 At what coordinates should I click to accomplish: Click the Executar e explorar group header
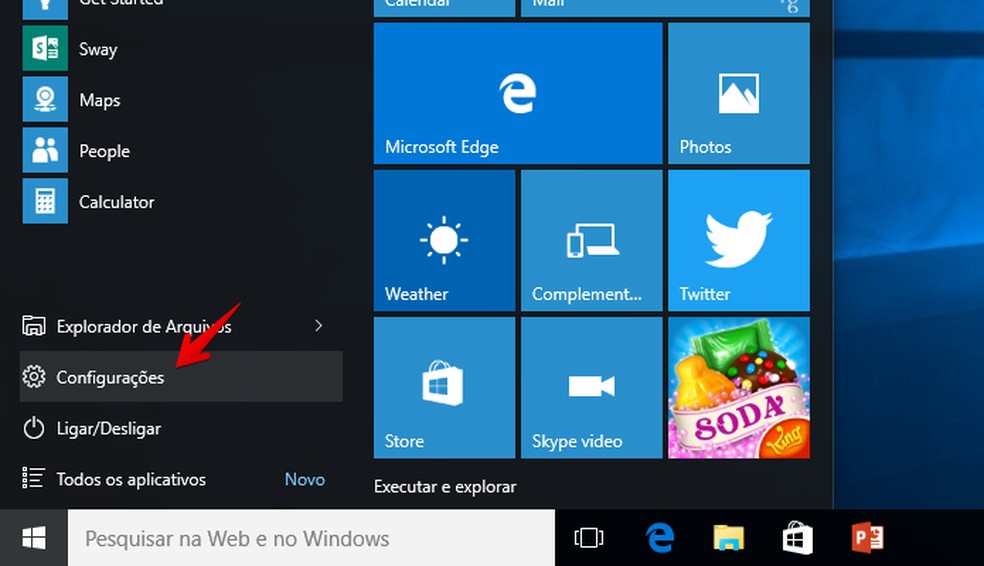[x=445, y=486]
